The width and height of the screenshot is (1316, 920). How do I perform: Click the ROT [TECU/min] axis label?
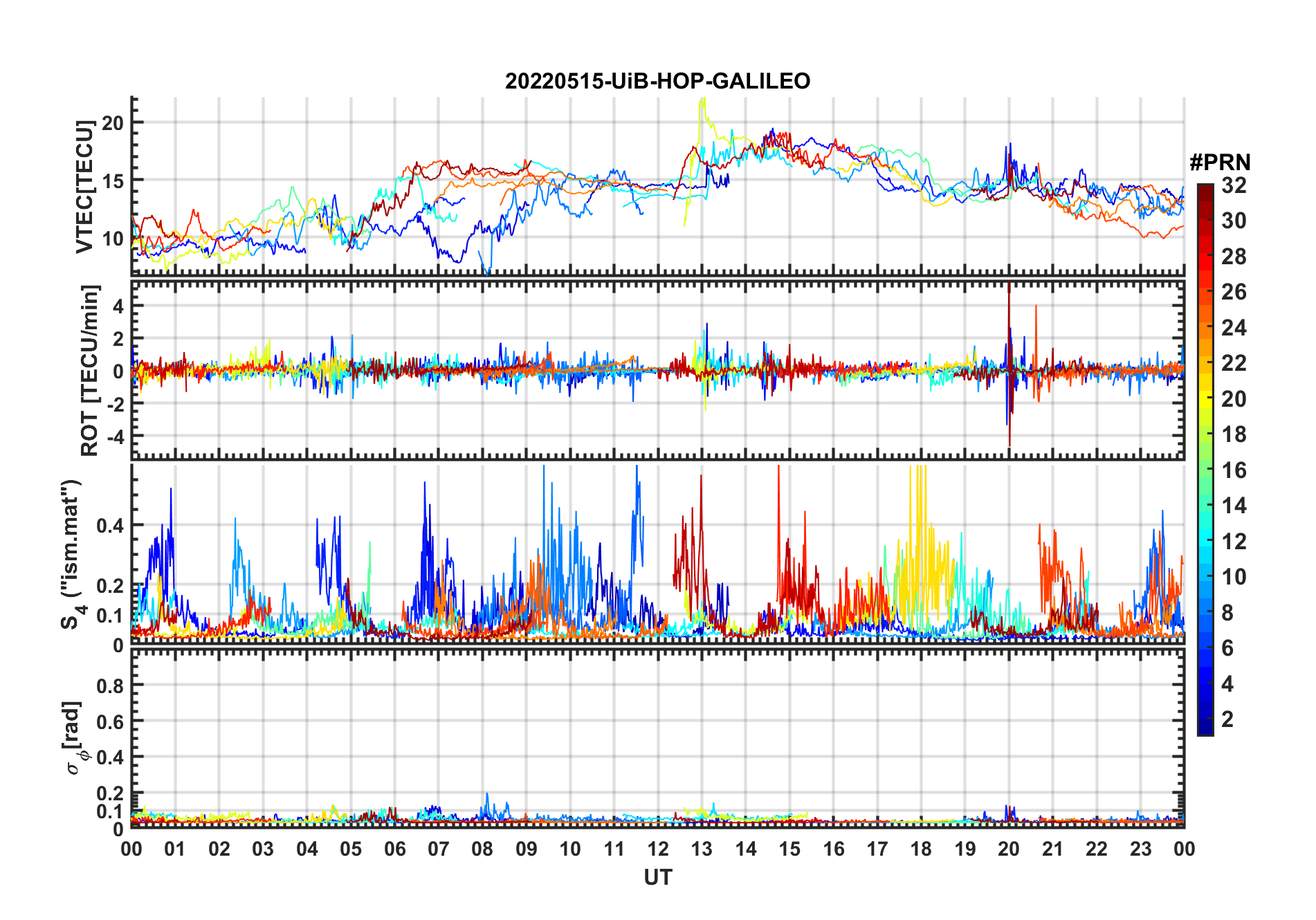[89, 370]
